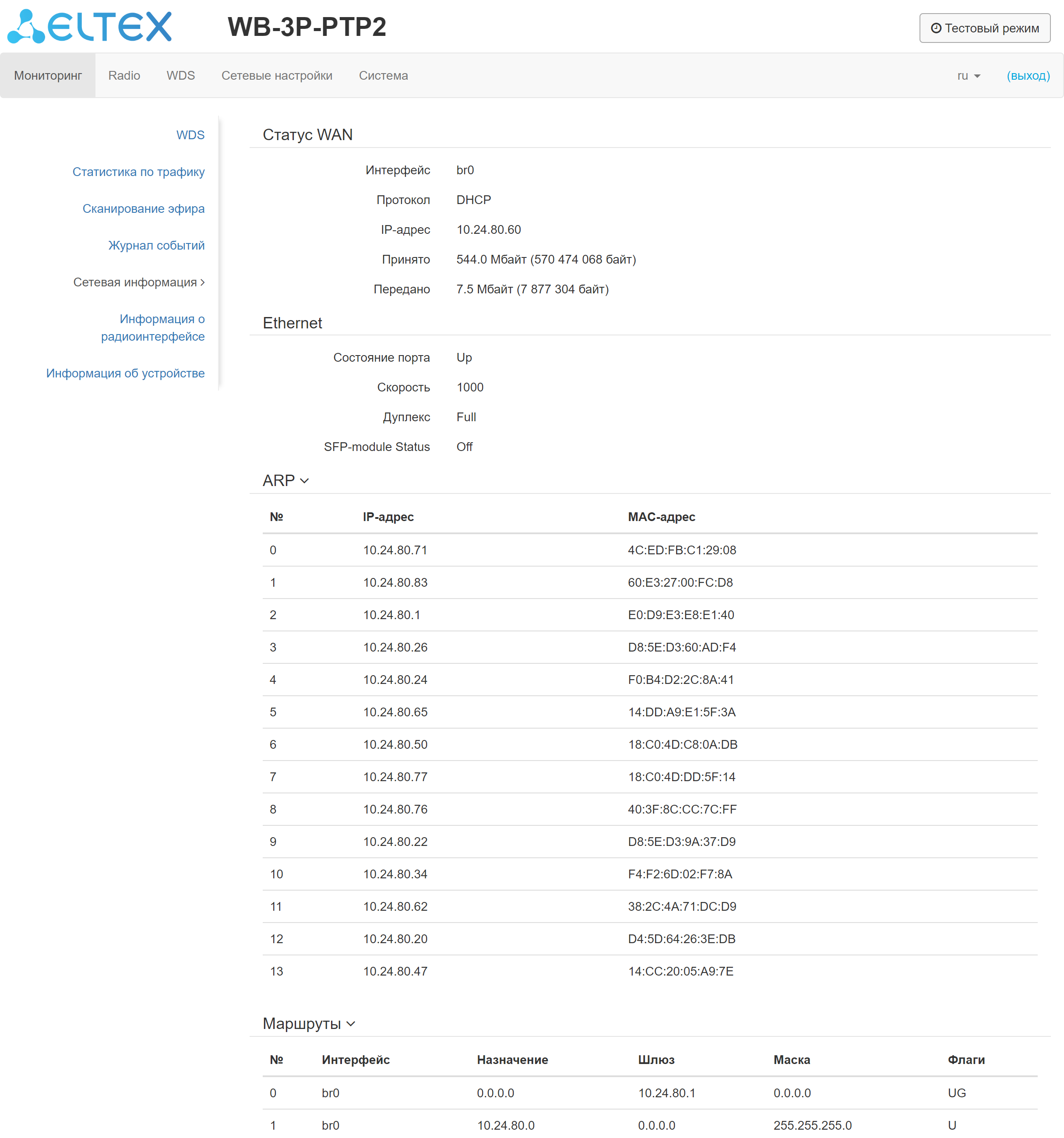
Task: Open WDS in the sidebar
Action: pos(190,135)
